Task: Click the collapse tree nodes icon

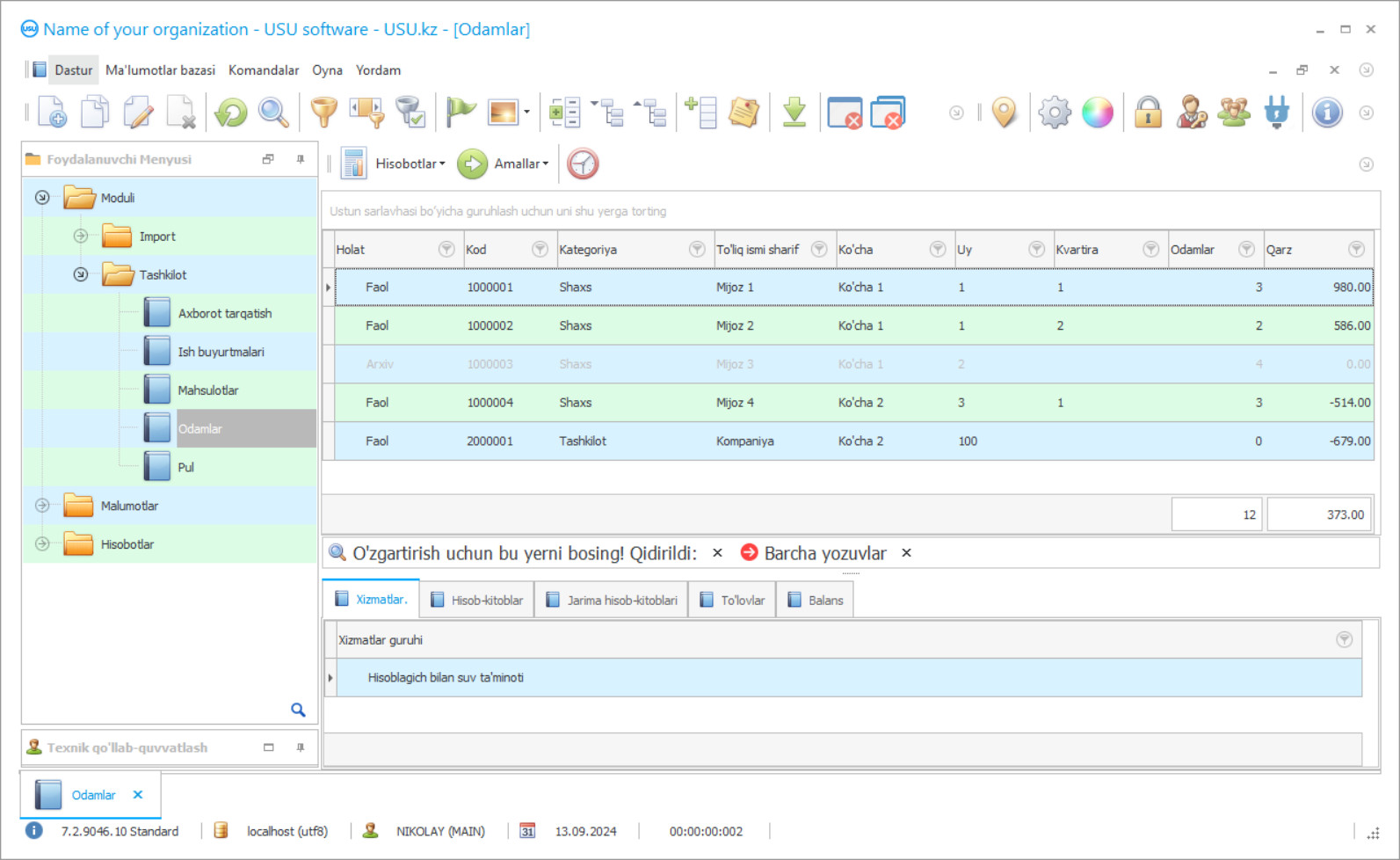Action: click(x=650, y=113)
